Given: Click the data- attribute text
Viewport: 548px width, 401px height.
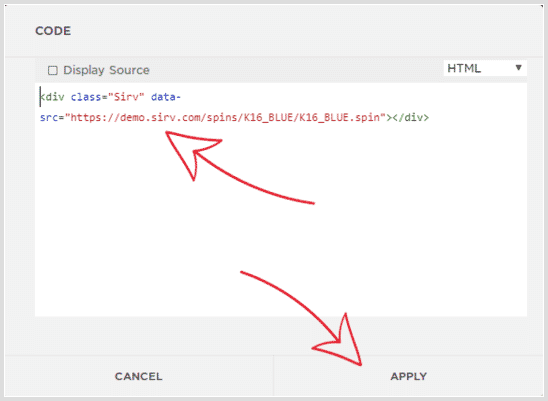Looking at the screenshot, I should click(166, 97).
